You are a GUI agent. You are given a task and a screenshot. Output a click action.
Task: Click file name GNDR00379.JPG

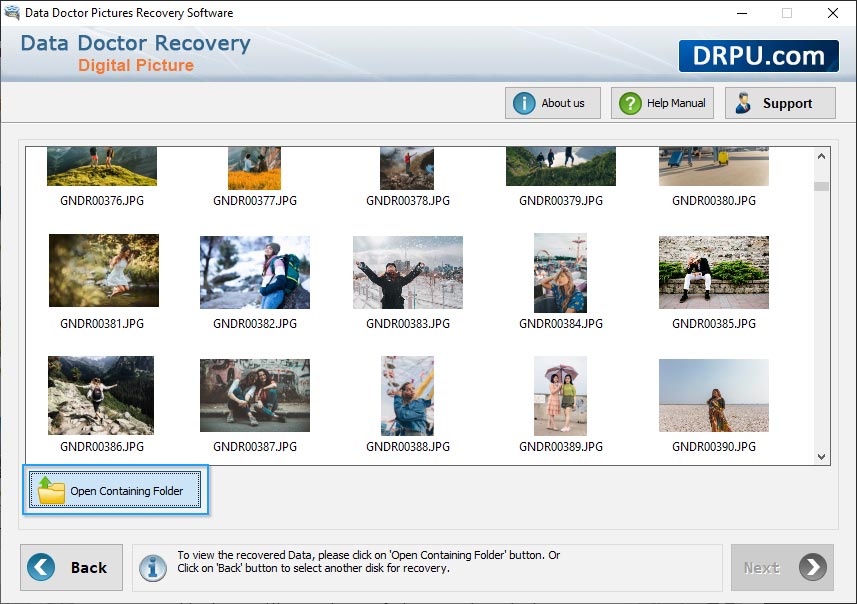click(561, 201)
